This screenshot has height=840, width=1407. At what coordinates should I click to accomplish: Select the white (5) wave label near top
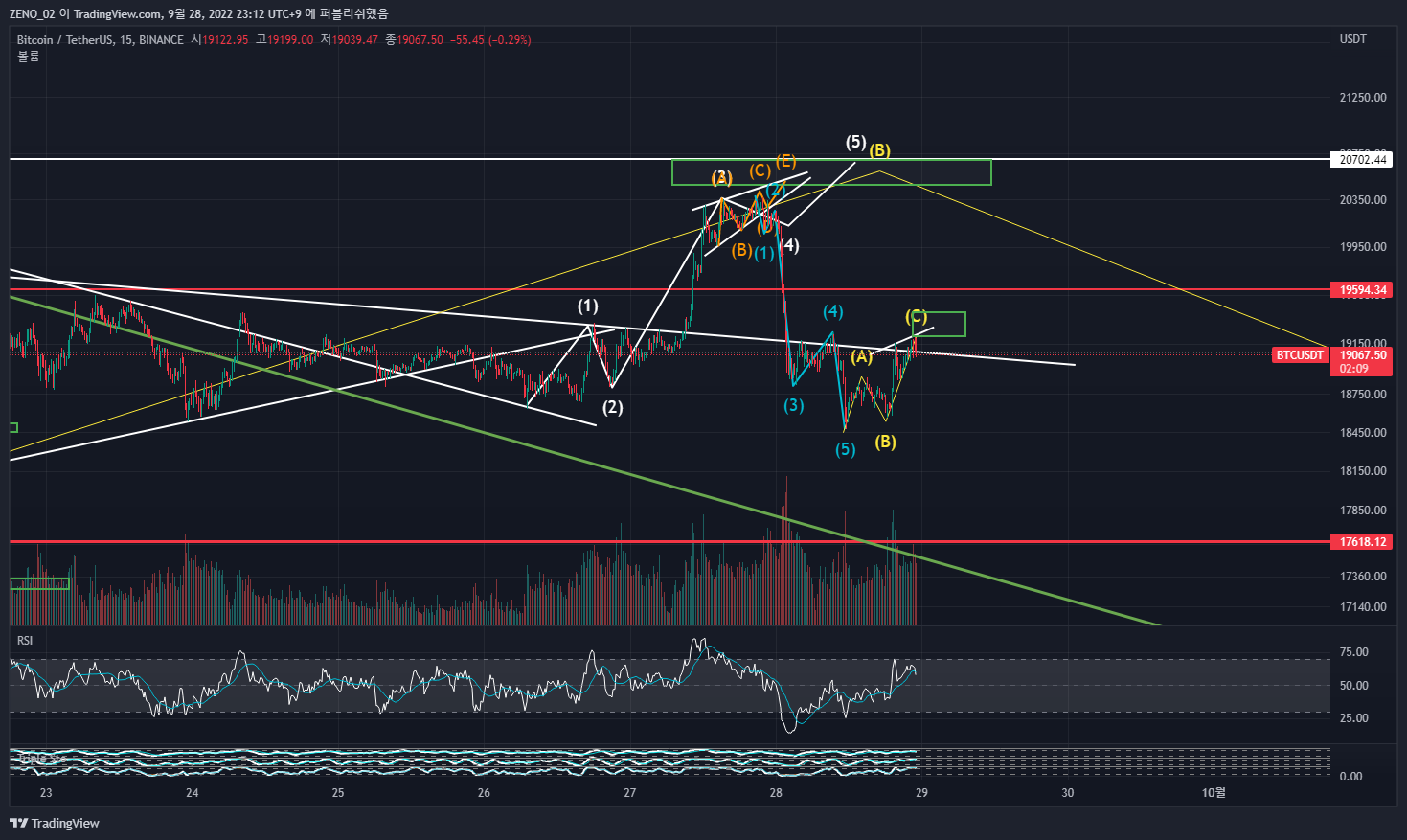tap(855, 143)
